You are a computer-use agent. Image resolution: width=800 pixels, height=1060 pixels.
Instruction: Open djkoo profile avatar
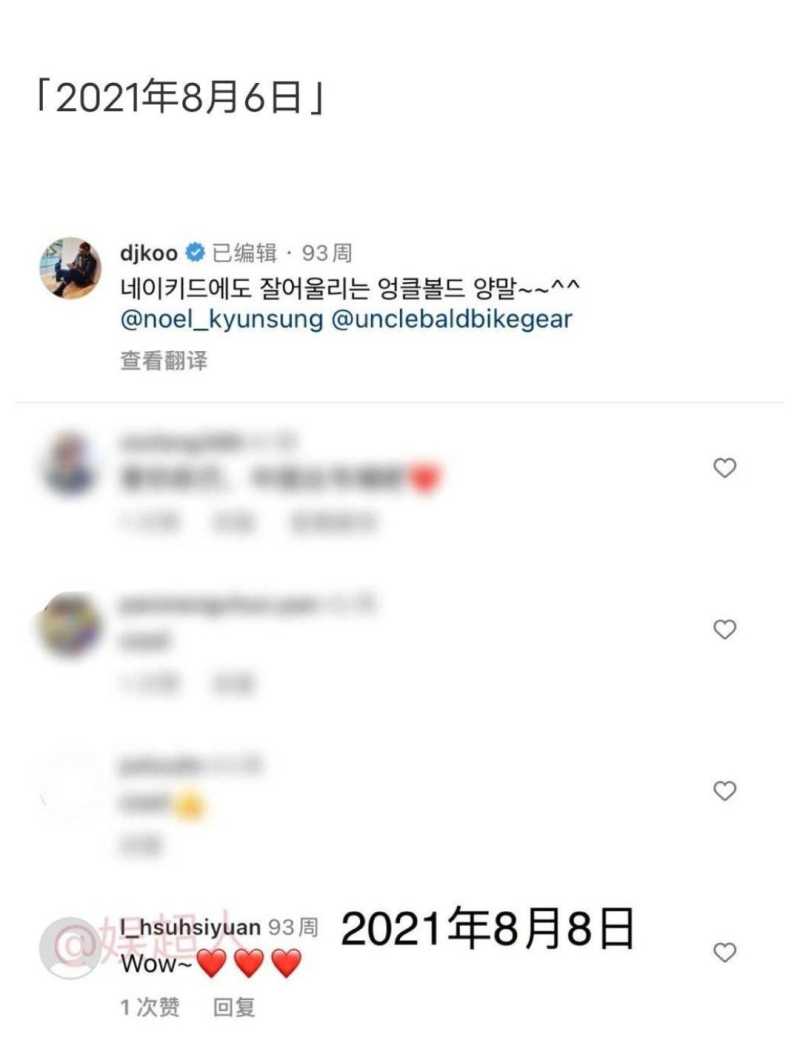click(x=70, y=268)
